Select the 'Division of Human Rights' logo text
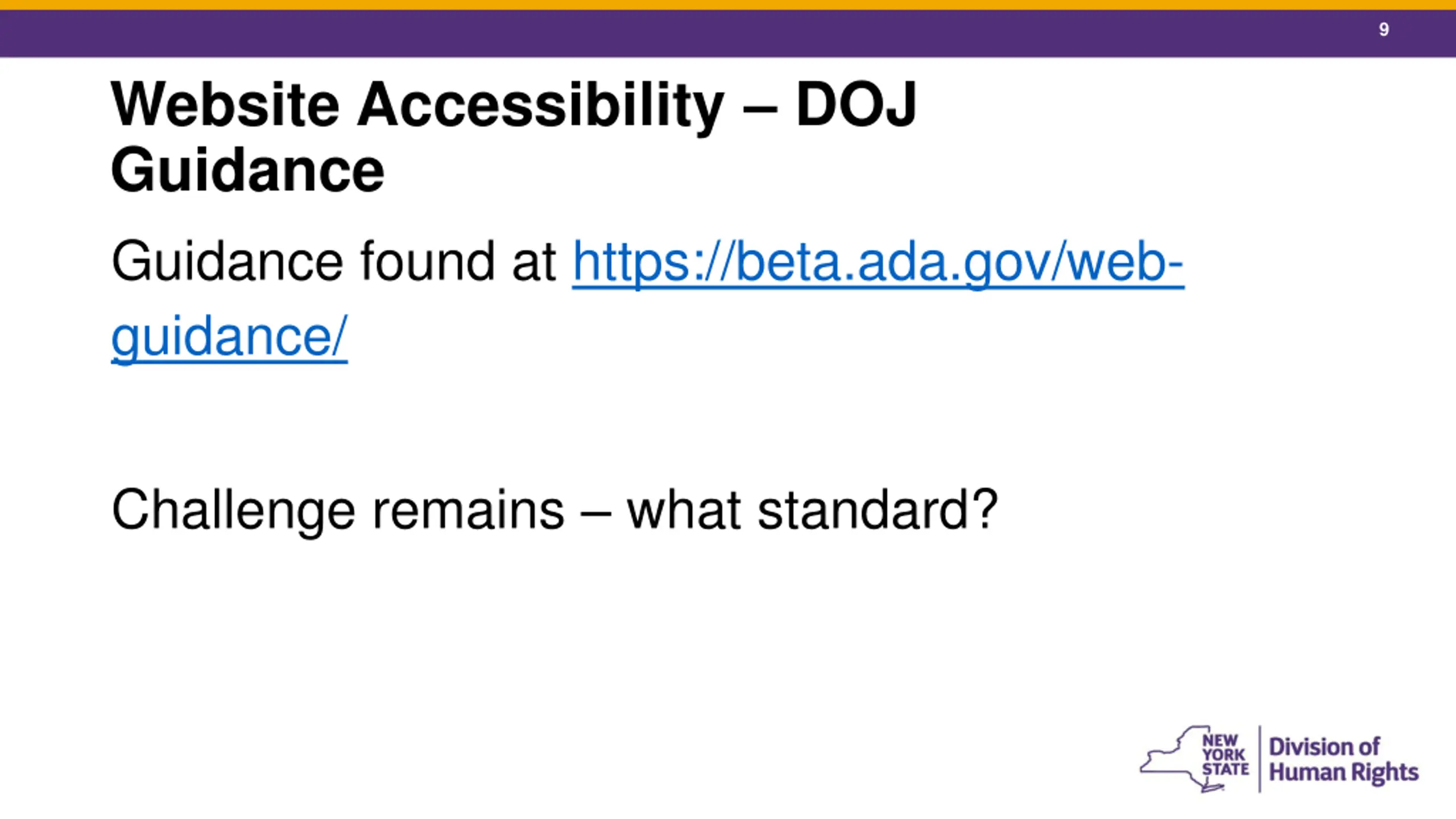 point(1343,759)
